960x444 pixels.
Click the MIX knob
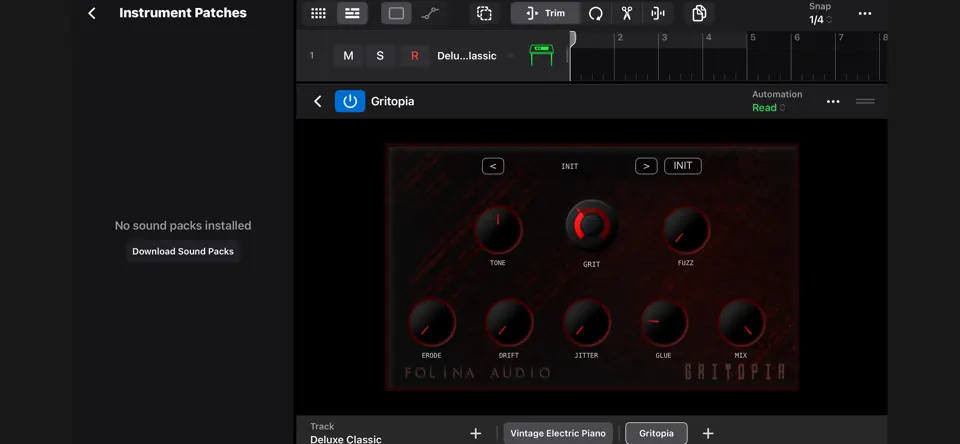tap(741, 323)
